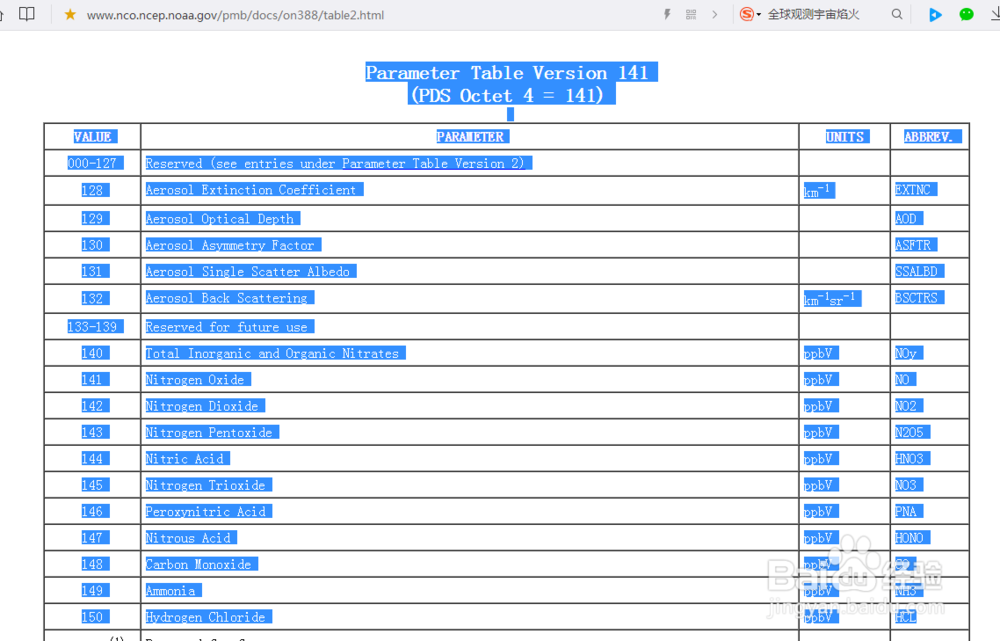Image resolution: width=1000 pixels, height=641 pixels.
Task: Click the lightning bolt speed icon
Action: point(667,14)
